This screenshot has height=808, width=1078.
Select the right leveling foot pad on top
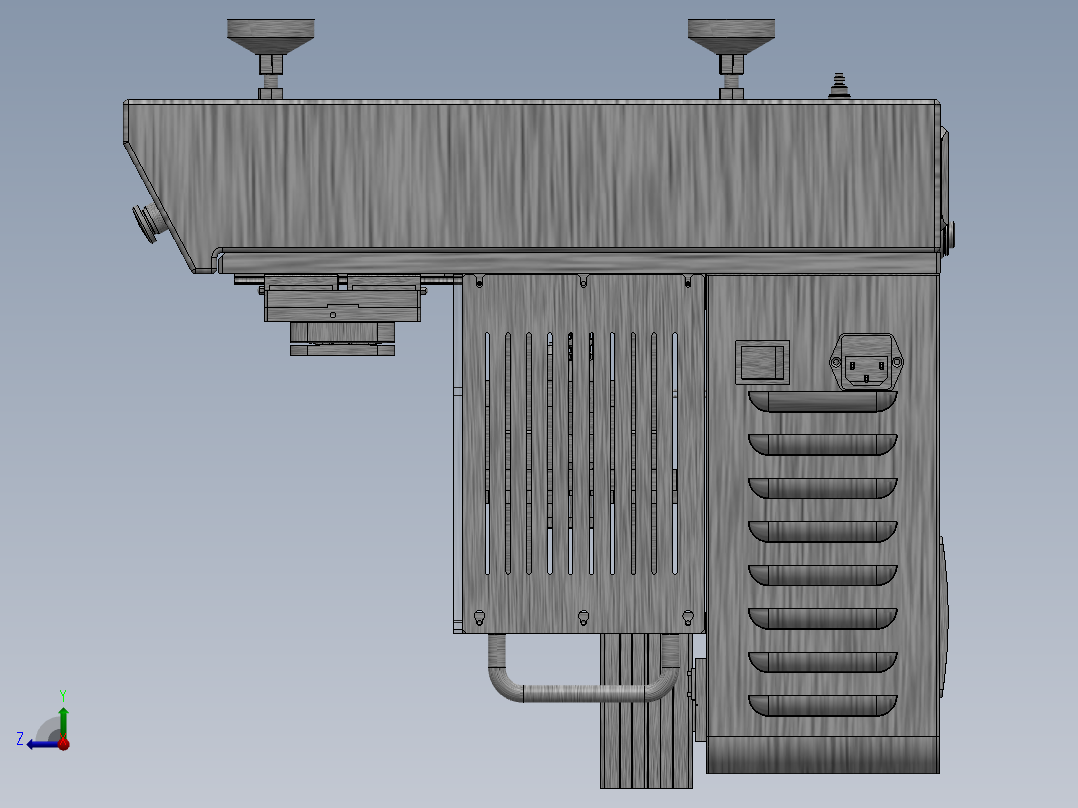tap(732, 36)
